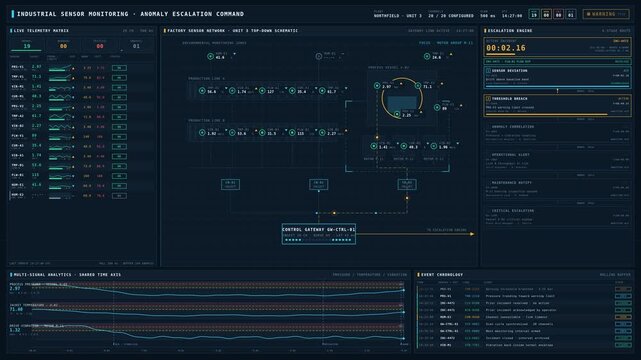
Task: Select the 19 normal count tab in telemetry matrix
Action: [x=27, y=45]
